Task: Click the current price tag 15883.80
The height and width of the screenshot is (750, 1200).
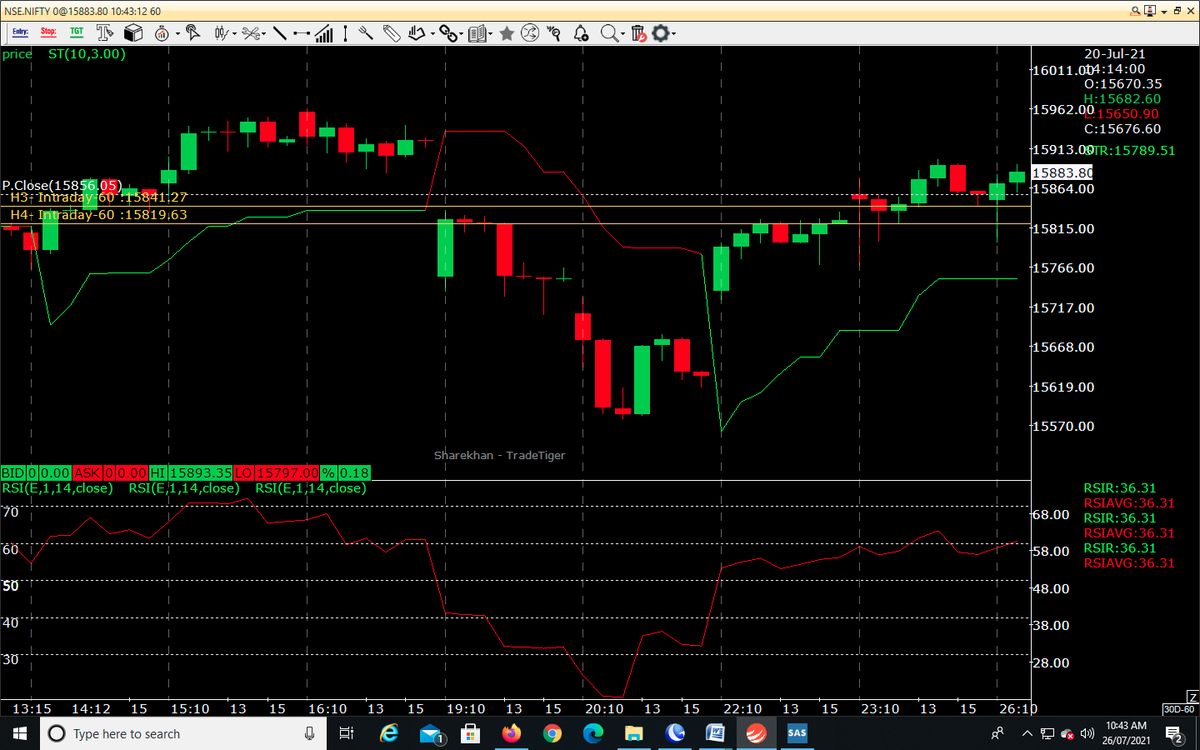Action: point(1062,173)
